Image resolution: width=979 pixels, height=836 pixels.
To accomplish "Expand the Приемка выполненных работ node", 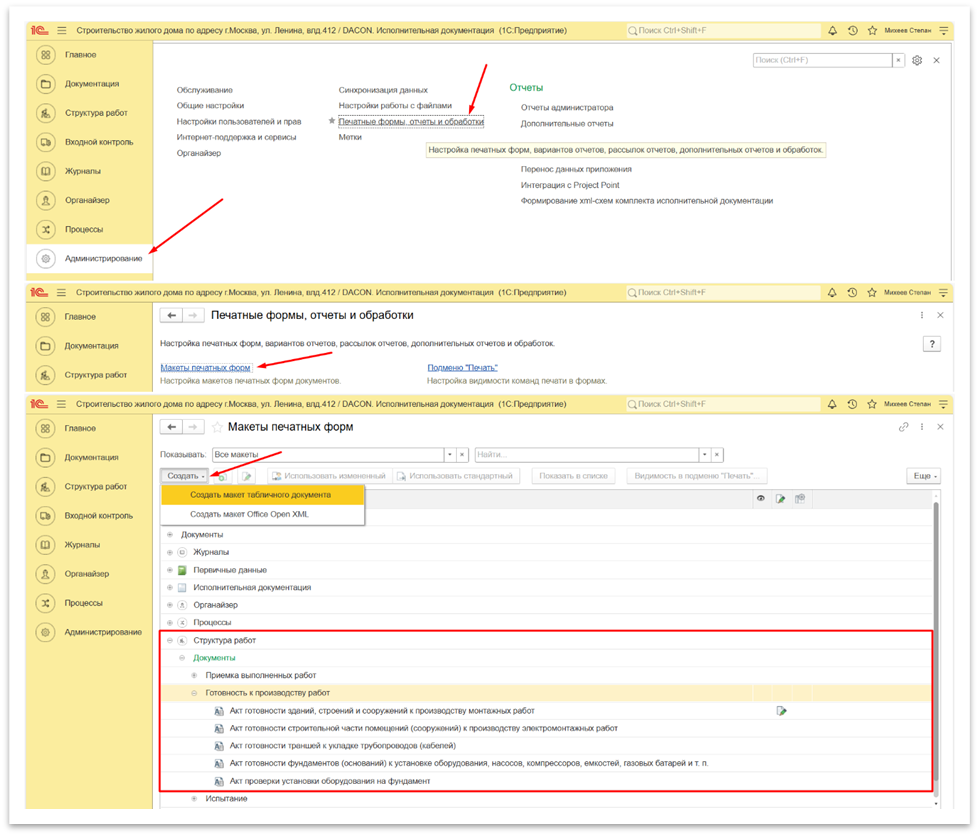I will click(195, 676).
